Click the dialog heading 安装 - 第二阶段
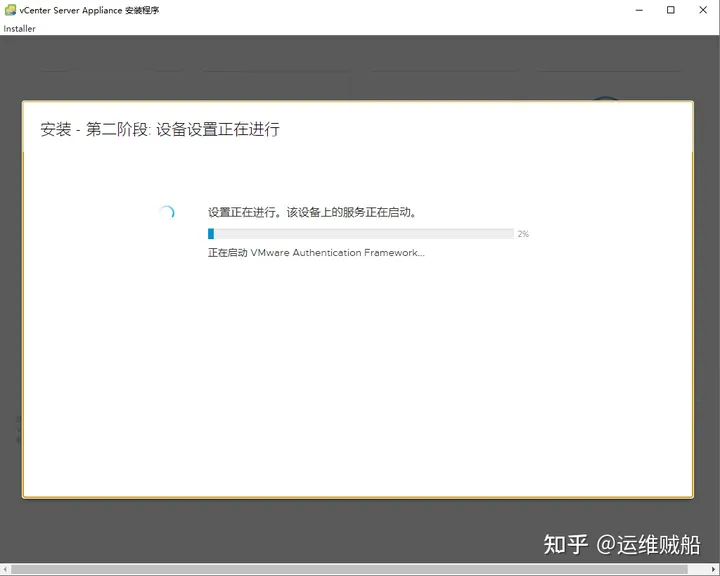The width and height of the screenshot is (720, 576). click(x=160, y=130)
